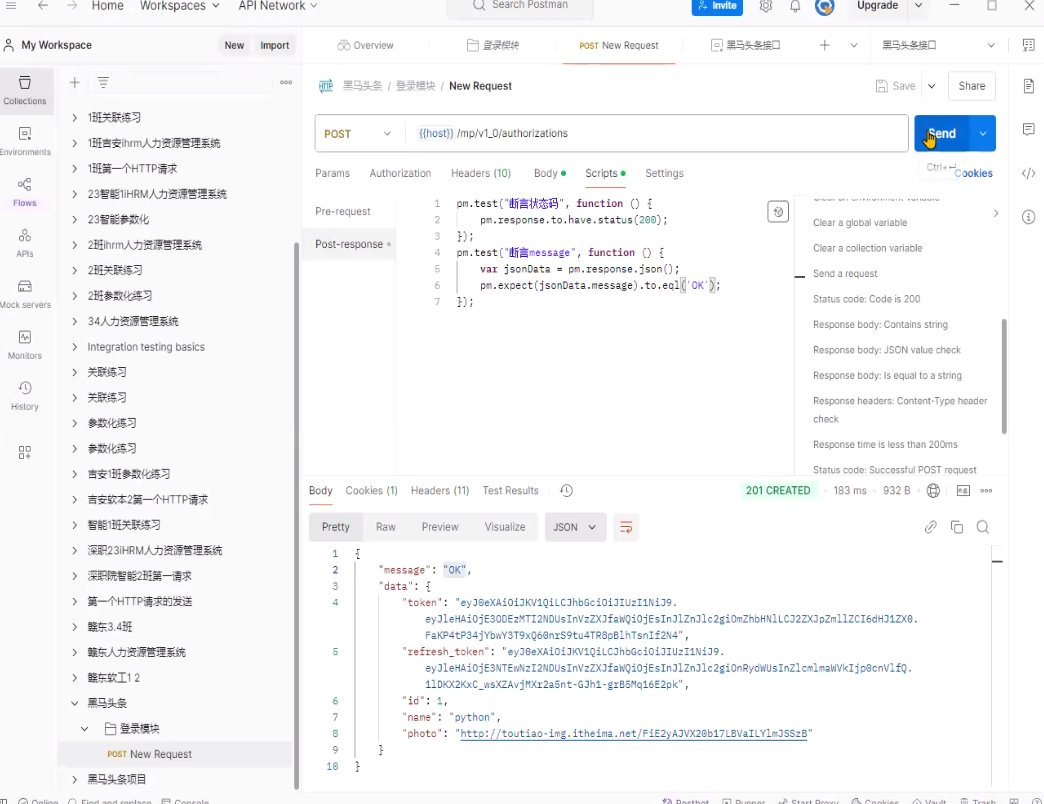Open the environment quick look icon
This screenshot has width=1044, height=804.
tap(1029, 45)
